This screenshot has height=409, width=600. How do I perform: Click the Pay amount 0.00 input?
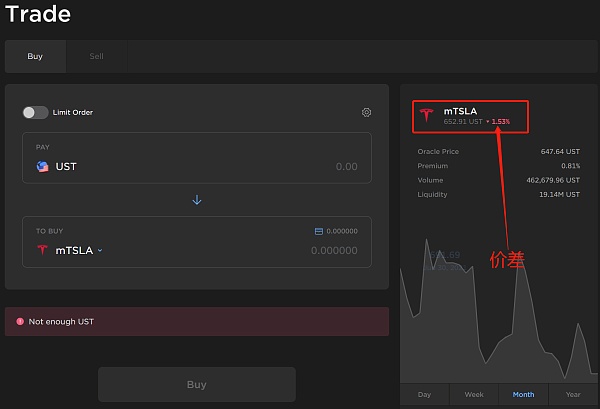pyautogui.click(x=346, y=166)
